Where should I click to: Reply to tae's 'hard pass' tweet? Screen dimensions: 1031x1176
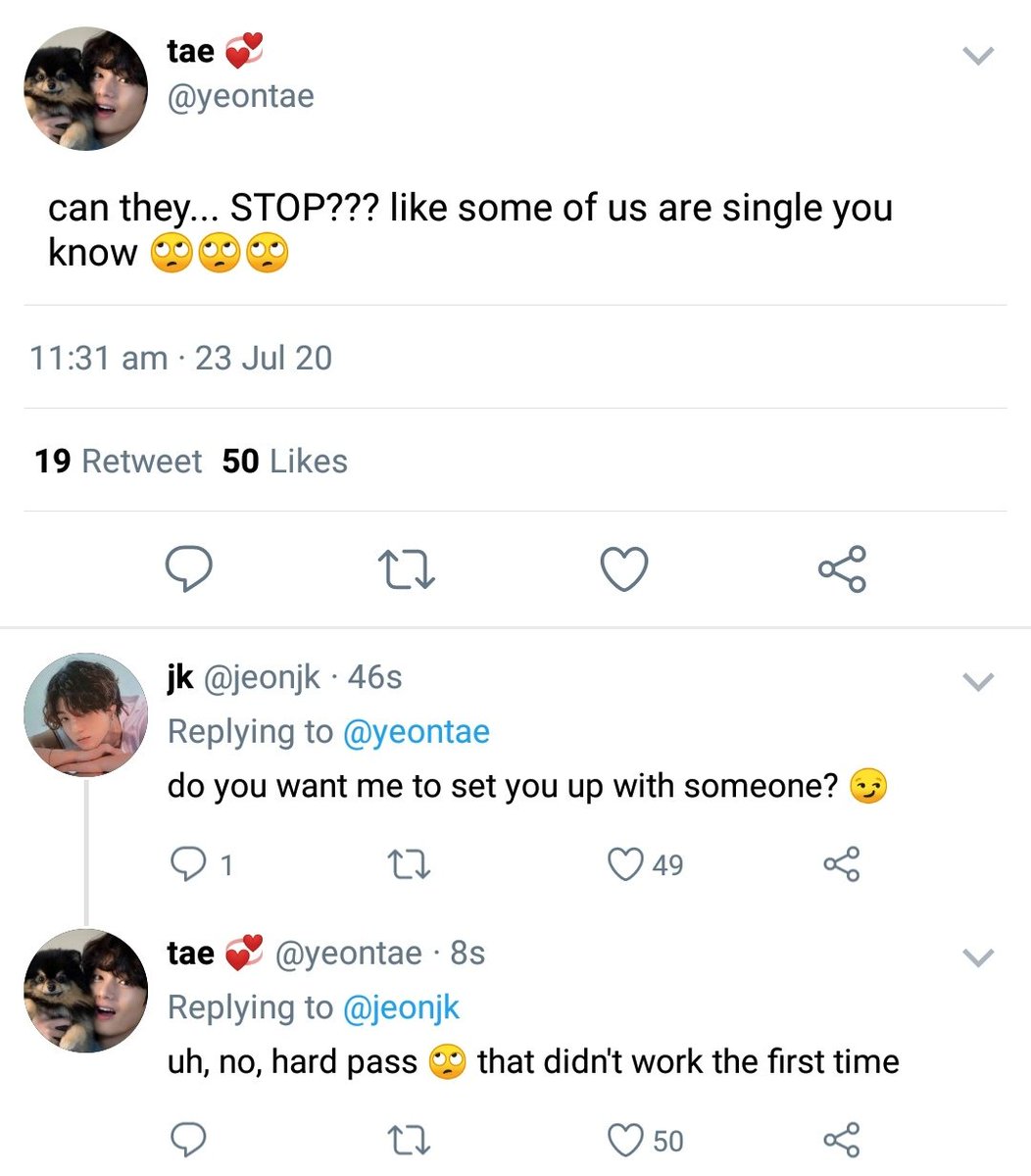pos(186,1140)
